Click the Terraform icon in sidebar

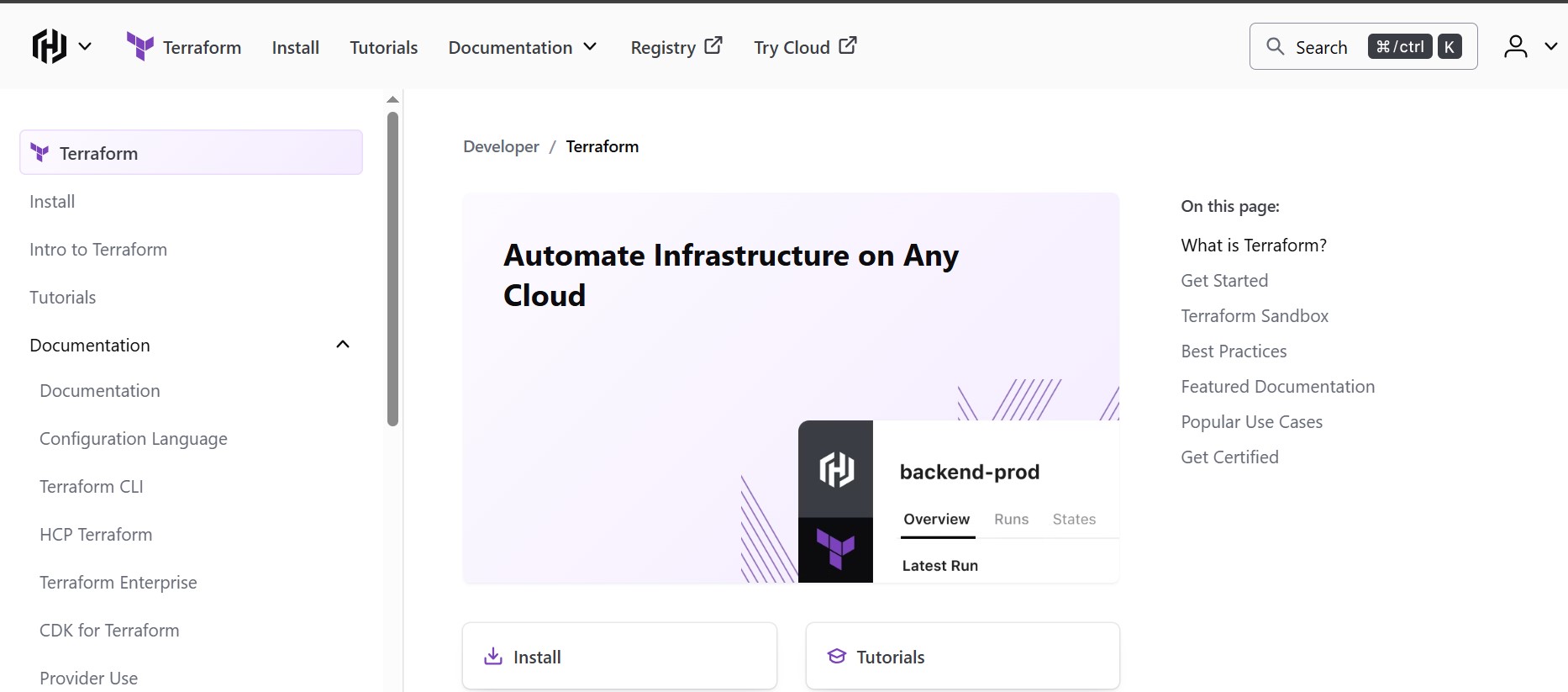pos(39,152)
